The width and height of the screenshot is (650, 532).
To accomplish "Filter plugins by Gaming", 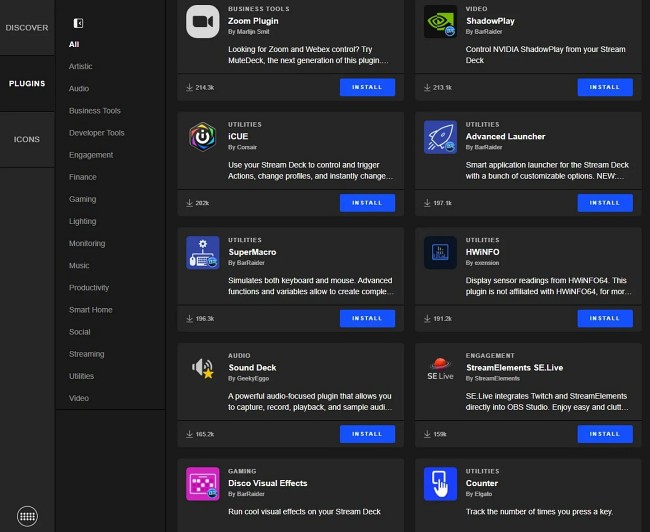I will tap(82, 199).
